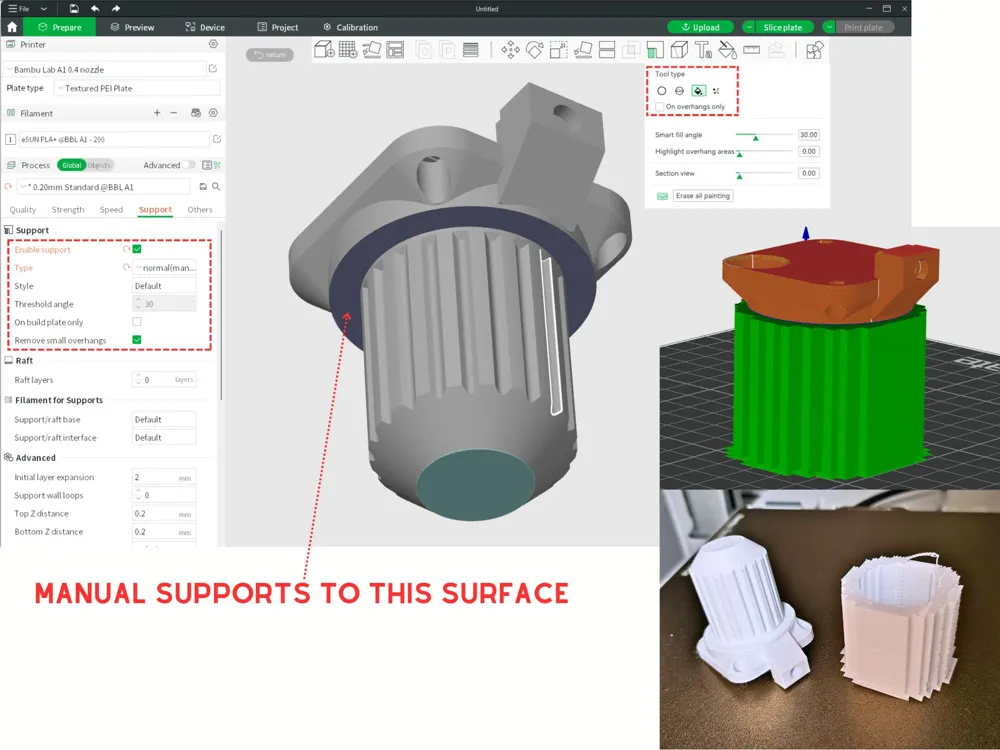The width and height of the screenshot is (1000, 750).
Task: Enable the On build plate only checkbox
Action: [x=137, y=322]
